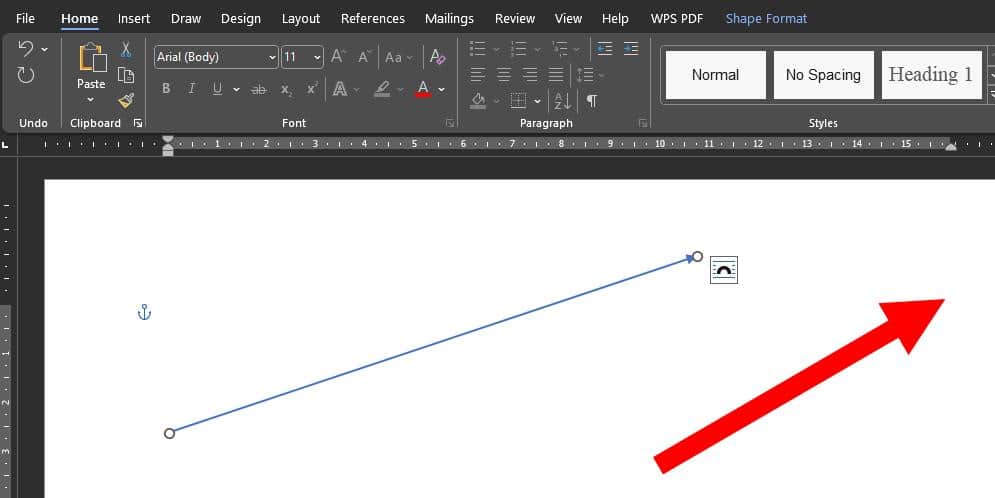This screenshot has height=498, width=995.
Task: Click the Sort A to Z icon
Action: click(x=562, y=101)
